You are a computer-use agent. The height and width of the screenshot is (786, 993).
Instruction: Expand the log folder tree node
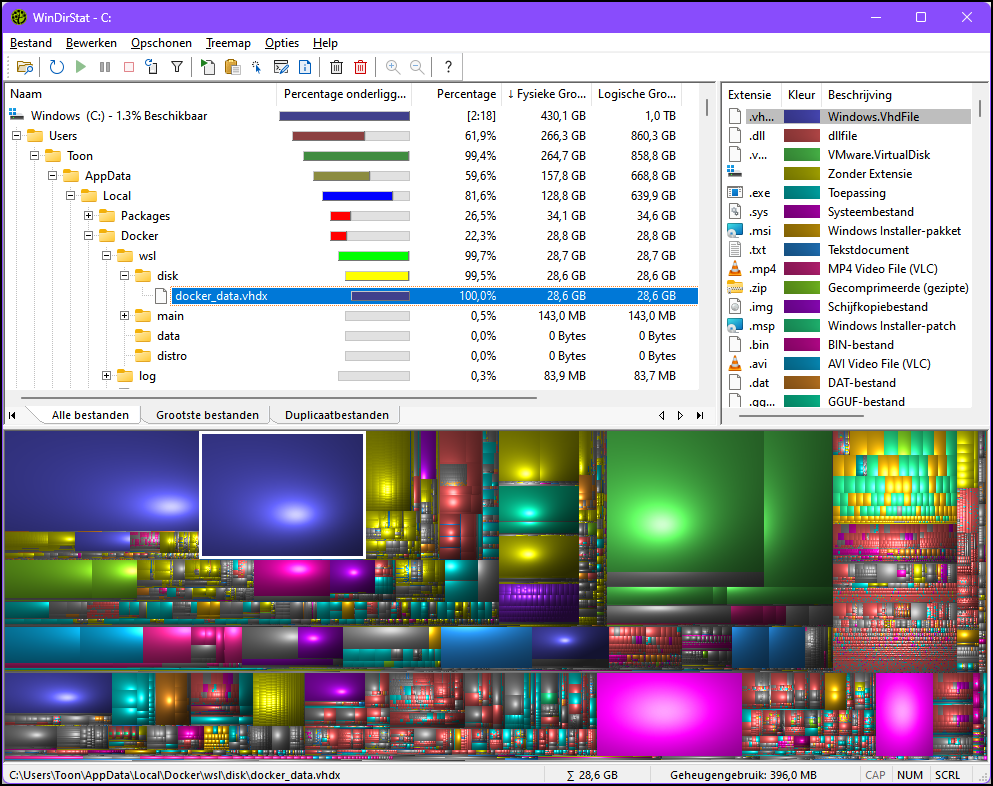106,376
